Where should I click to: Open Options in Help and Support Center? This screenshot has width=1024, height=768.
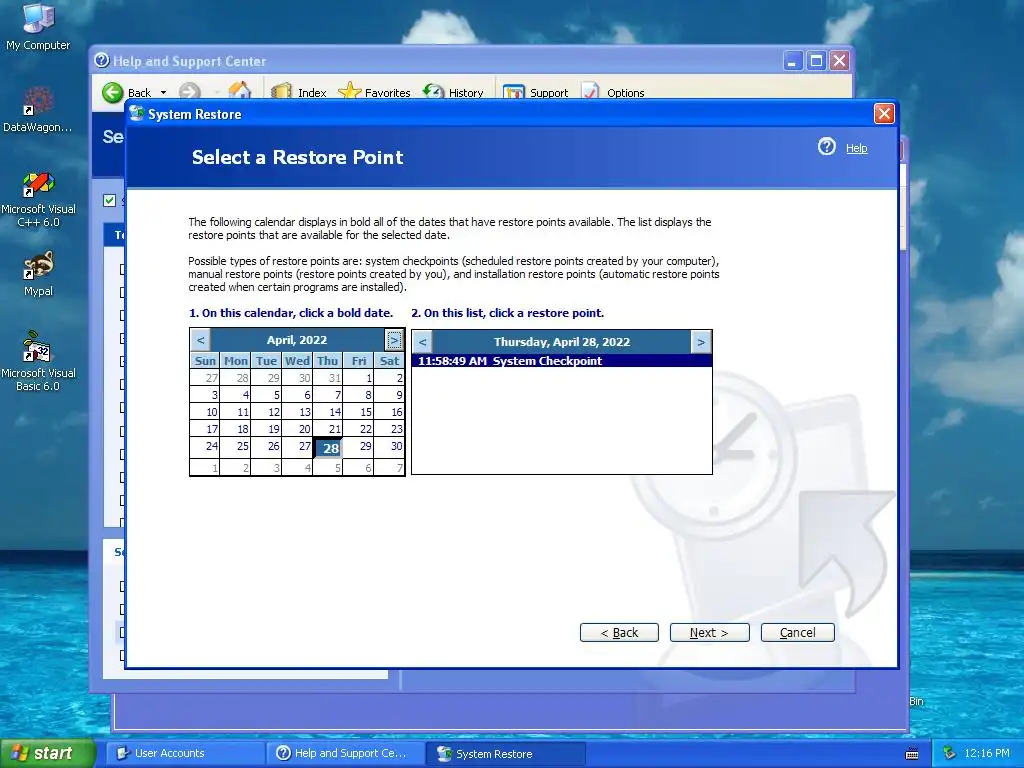(613, 92)
